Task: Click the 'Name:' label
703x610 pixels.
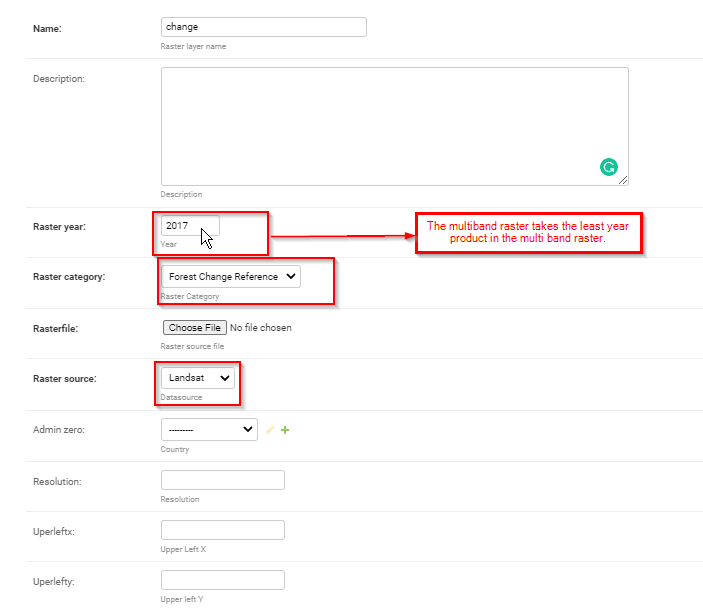Action: click(47, 29)
